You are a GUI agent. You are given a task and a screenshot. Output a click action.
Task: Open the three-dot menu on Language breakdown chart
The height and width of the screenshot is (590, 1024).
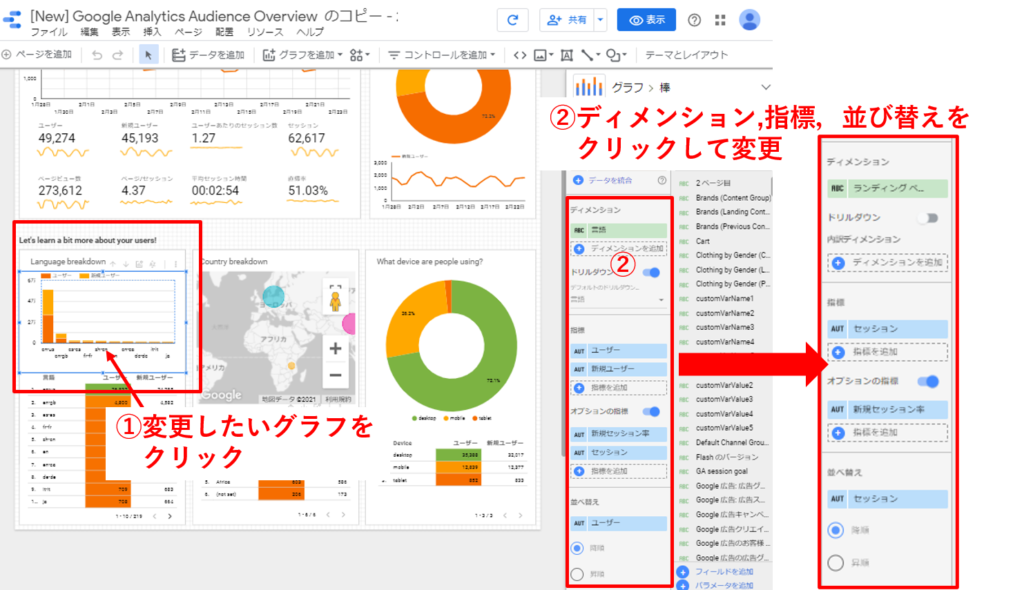point(176,263)
